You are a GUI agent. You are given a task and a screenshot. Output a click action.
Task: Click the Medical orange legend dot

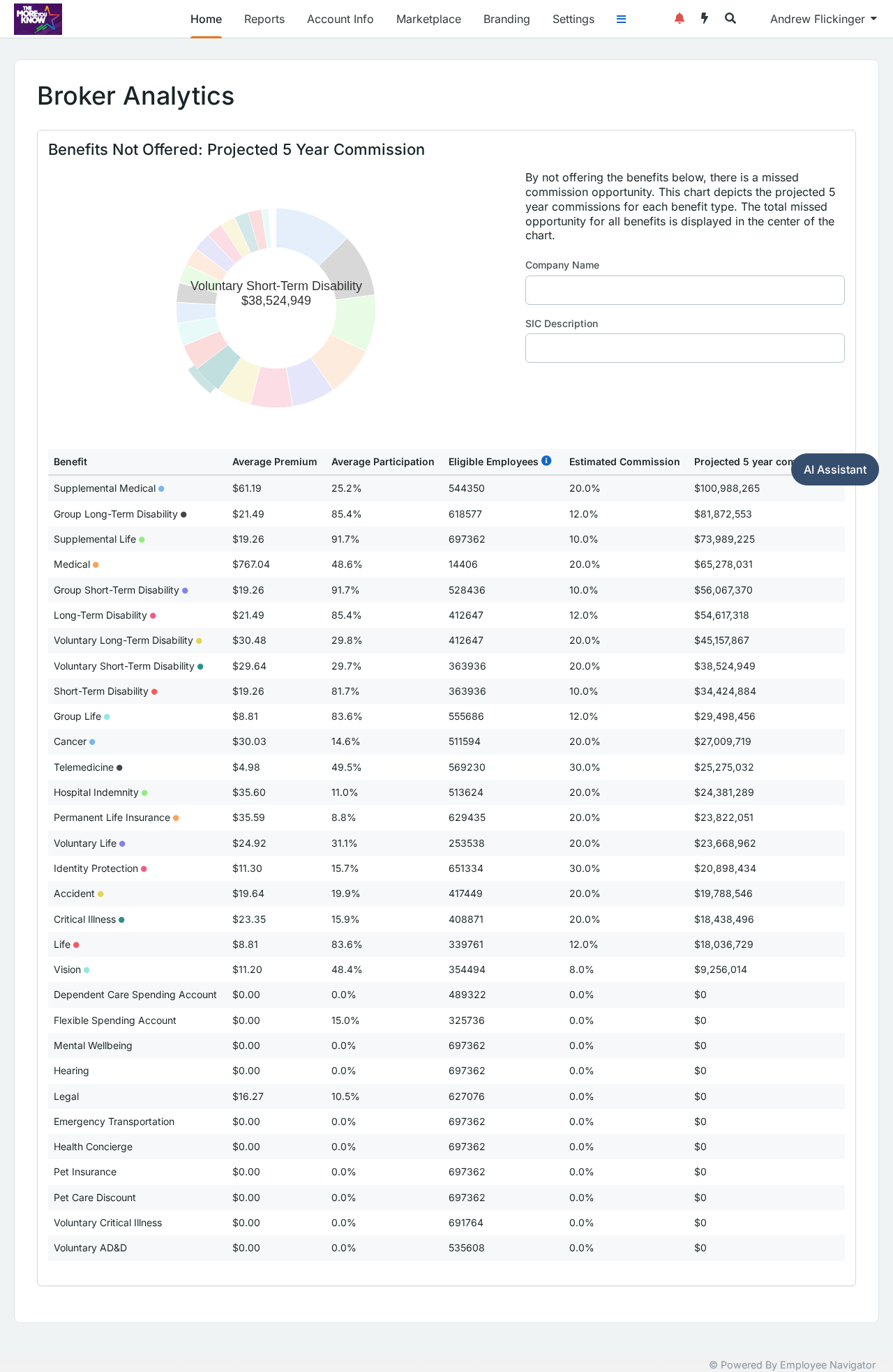(x=96, y=565)
